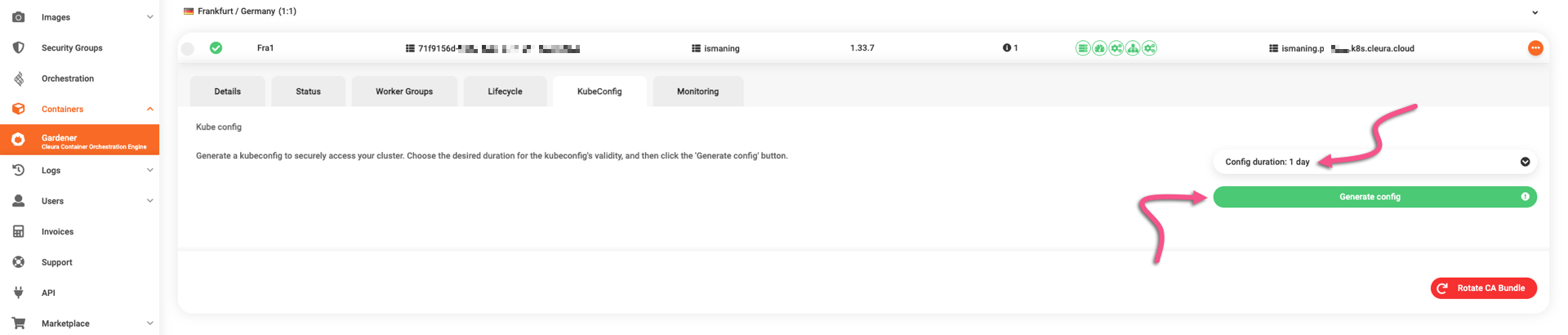Screen dimensions: 1568x335
Task: Select the Fra1 cluster row radio circle
Action: [x=188, y=49]
